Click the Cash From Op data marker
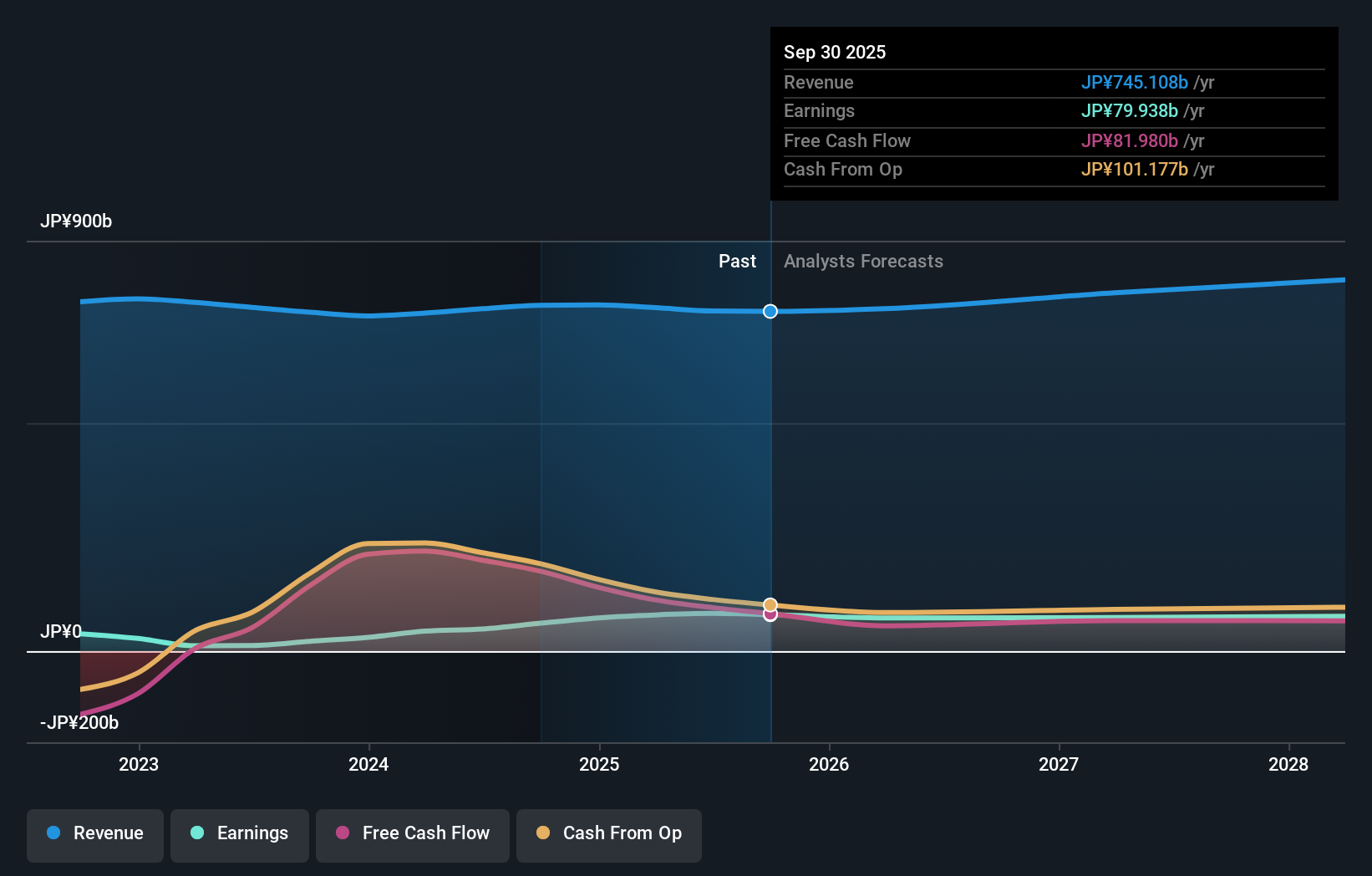 pyautogui.click(x=770, y=604)
